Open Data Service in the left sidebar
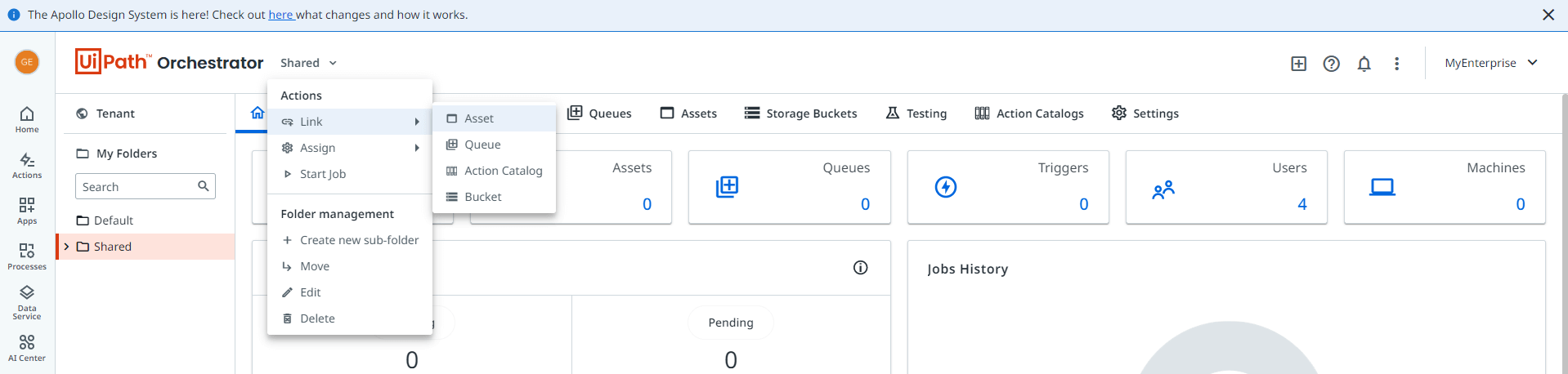Viewport: 1568px width, 374px height. click(x=27, y=302)
